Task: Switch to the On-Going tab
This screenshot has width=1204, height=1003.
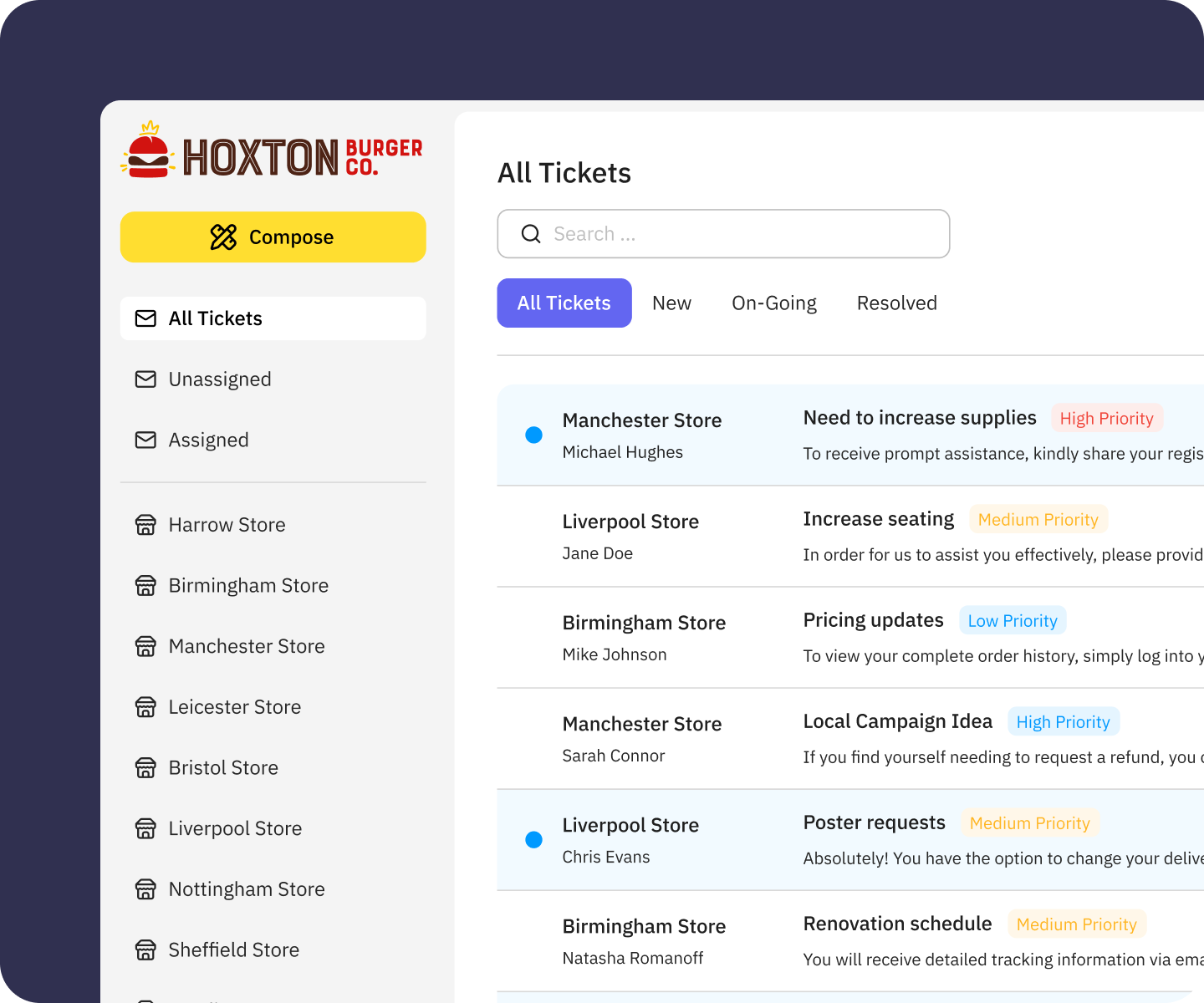Action: [x=774, y=303]
